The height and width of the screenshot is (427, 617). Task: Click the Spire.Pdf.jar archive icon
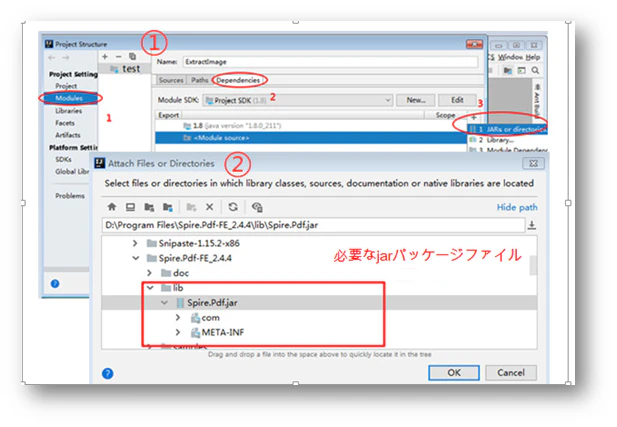coord(180,303)
